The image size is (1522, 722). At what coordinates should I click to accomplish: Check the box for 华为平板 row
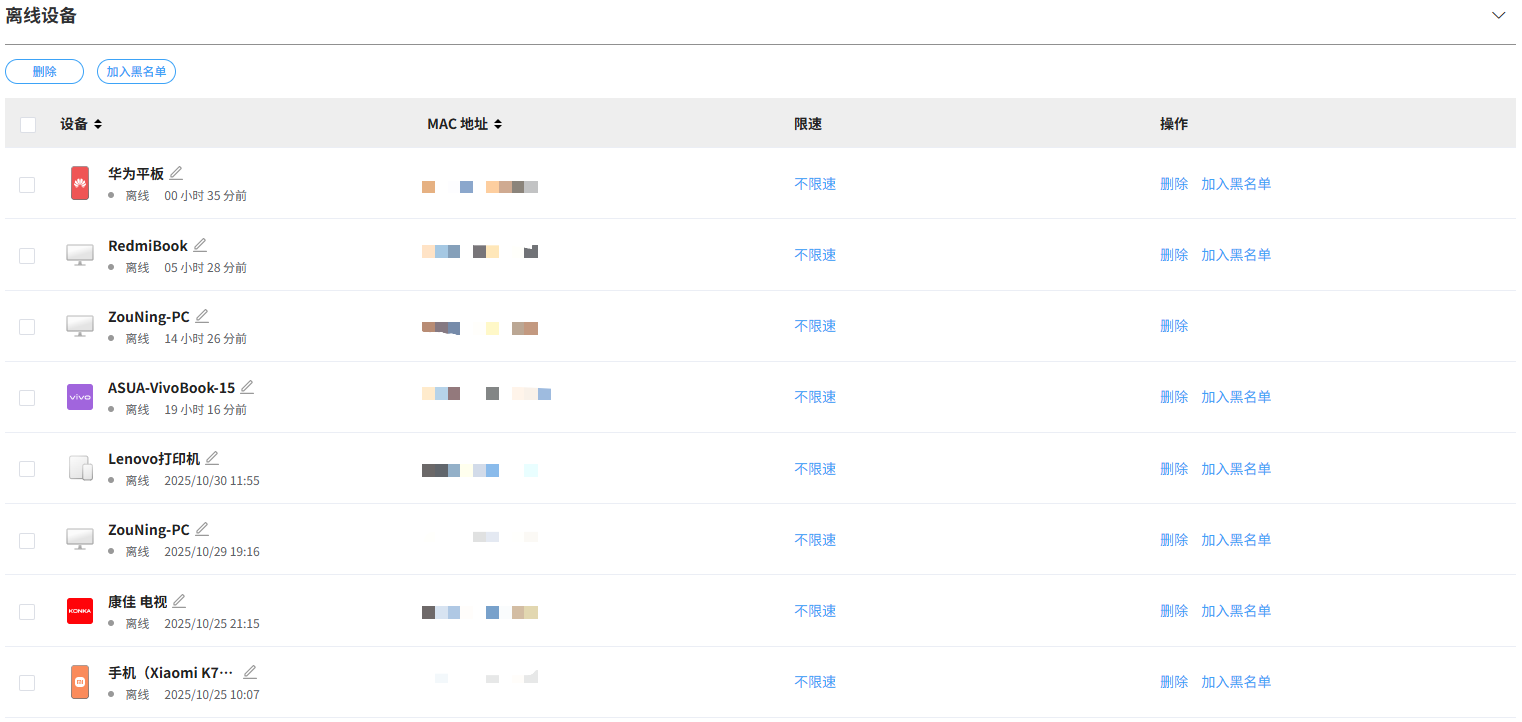pos(27,185)
